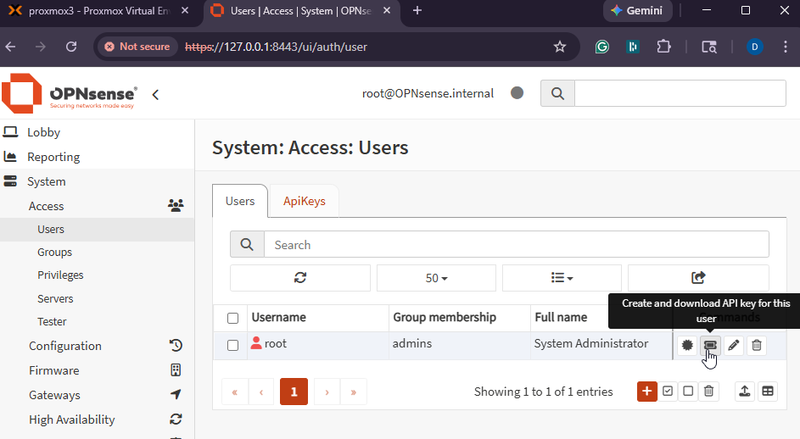Create API key for root user
Image resolution: width=800 pixels, height=439 pixels.
[x=710, y=346]
